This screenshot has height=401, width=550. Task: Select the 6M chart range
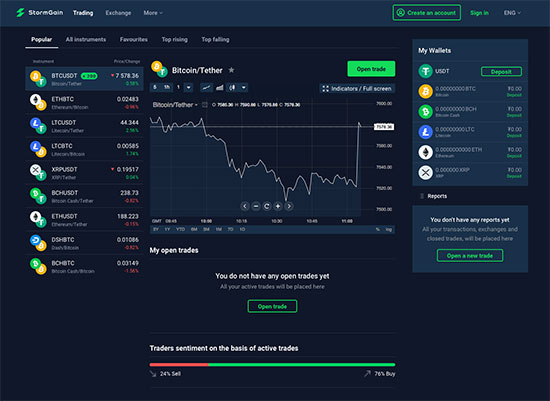(194, 229)
